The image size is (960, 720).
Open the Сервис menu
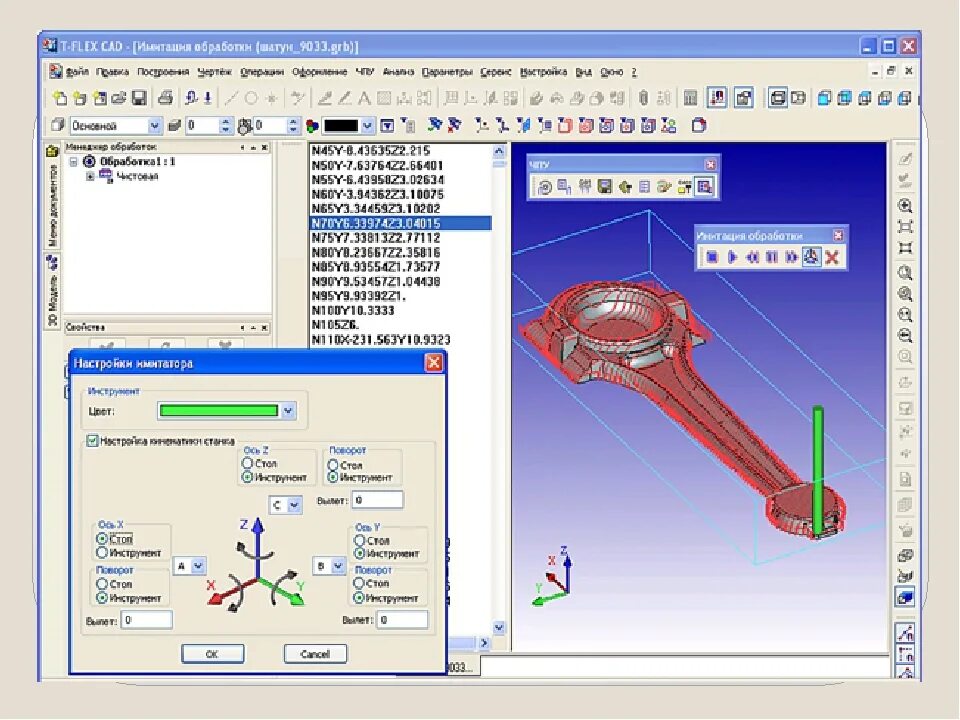tap(495, 72)
